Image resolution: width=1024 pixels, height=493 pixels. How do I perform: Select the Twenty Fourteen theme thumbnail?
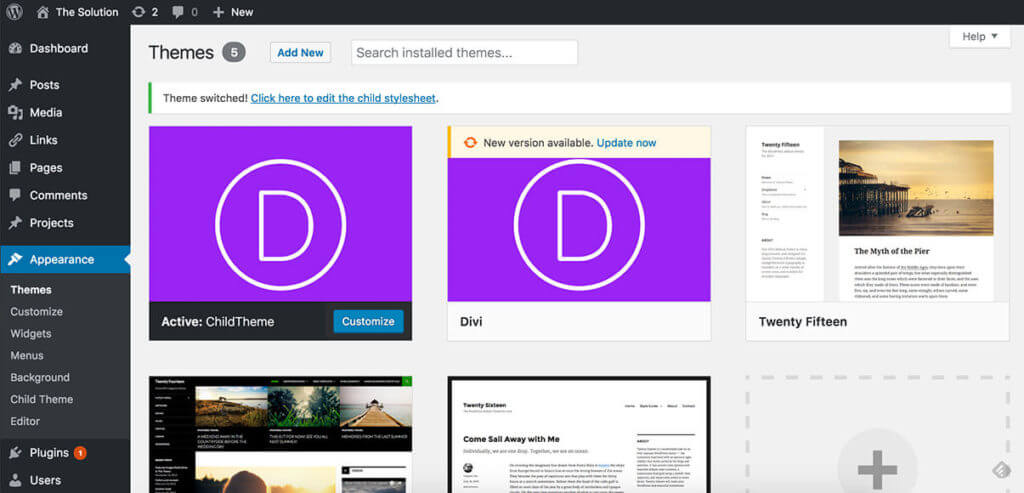click(281, 435)
